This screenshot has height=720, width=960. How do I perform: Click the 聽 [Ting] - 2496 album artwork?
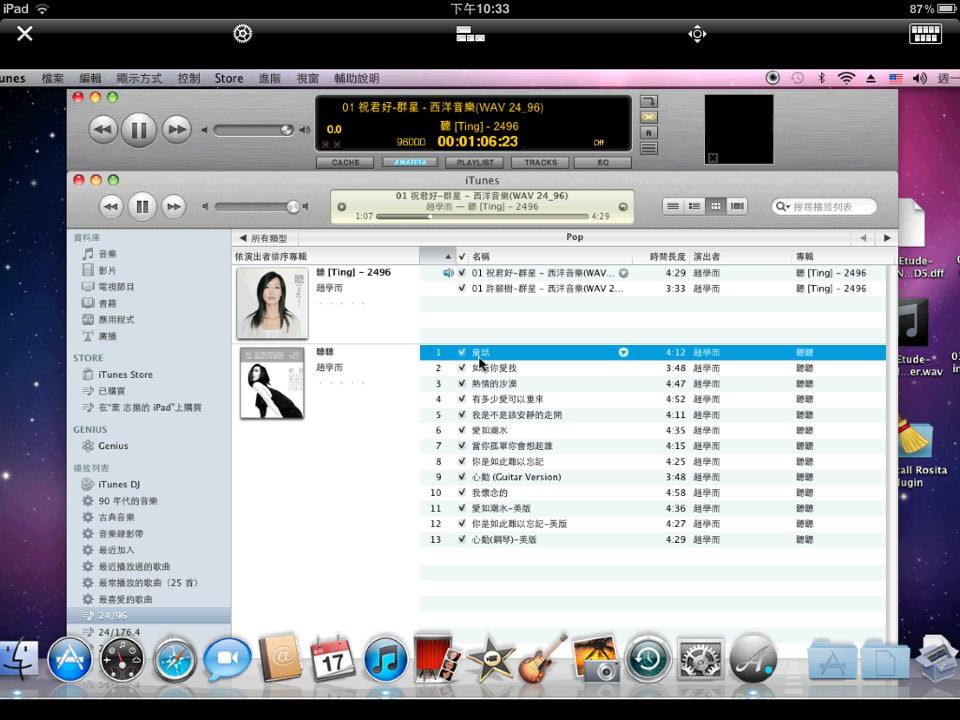(x=272, y=303)
